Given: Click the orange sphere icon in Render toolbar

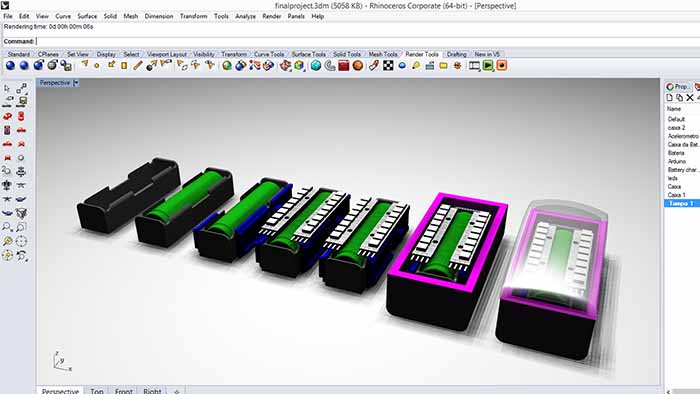Looking at the screenshot, I should pyautogui.click(x=358, y=66).
